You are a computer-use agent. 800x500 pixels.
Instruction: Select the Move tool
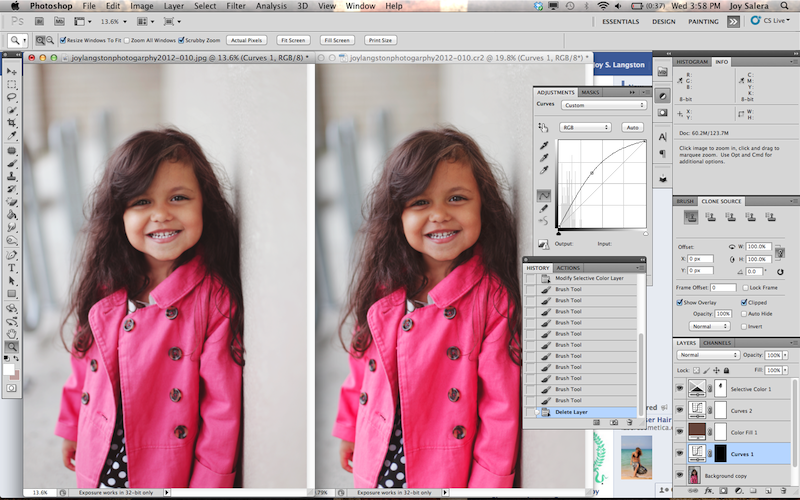click(12, 71)
